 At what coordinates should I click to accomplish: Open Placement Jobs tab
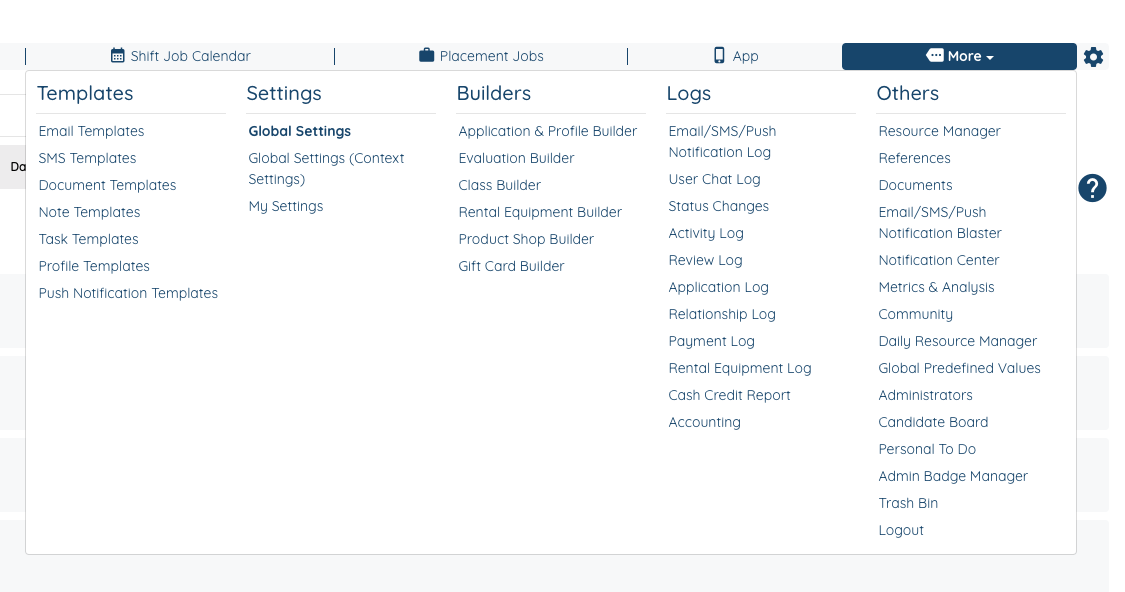point(481,56)
